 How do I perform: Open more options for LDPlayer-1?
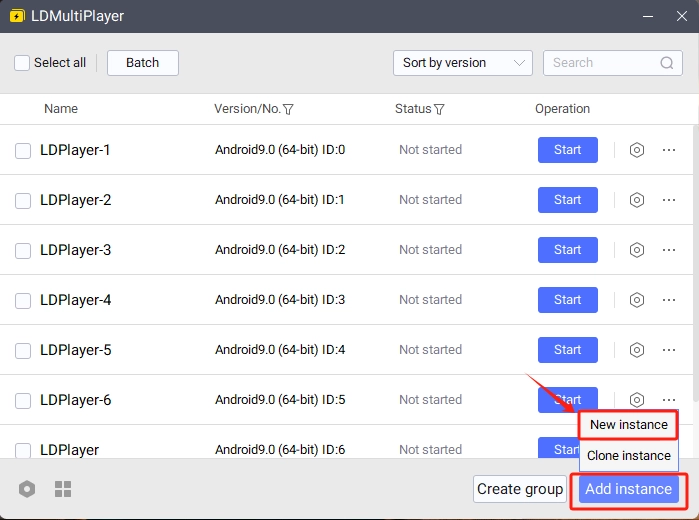pos(669,150)
